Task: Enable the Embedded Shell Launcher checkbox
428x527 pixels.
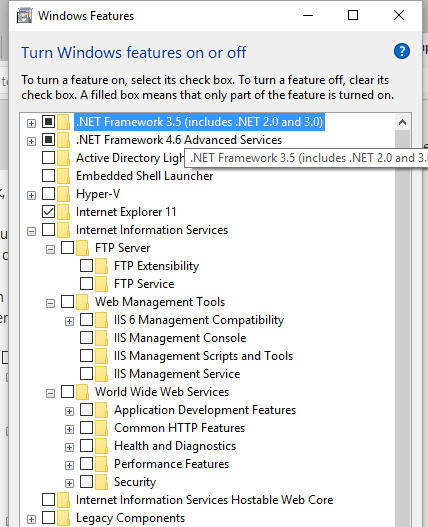Action: pyautogui.click(x=48, y=175)
